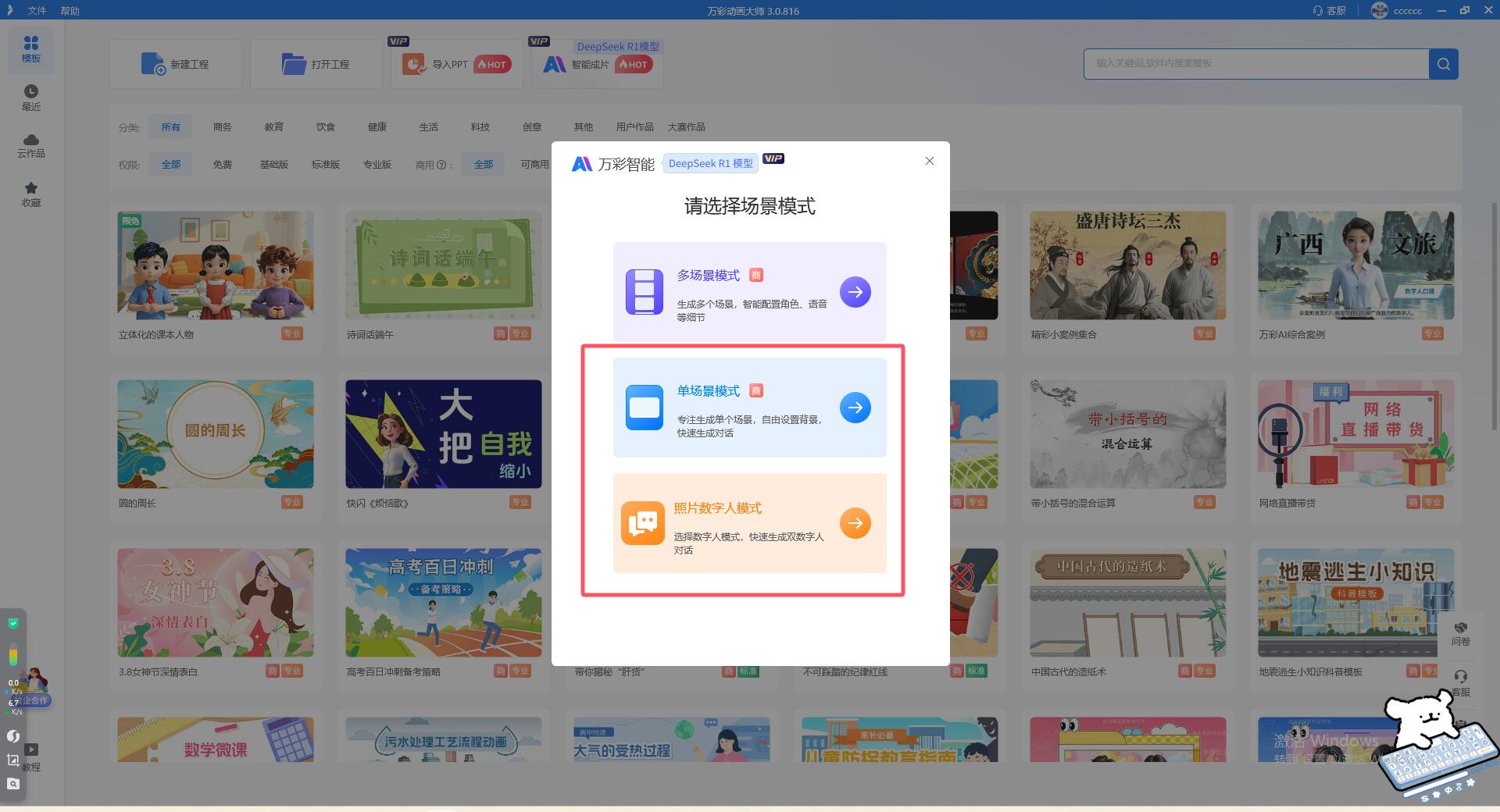
Task: Select the 用户作品 category tab
Action: tap(634, 126)
